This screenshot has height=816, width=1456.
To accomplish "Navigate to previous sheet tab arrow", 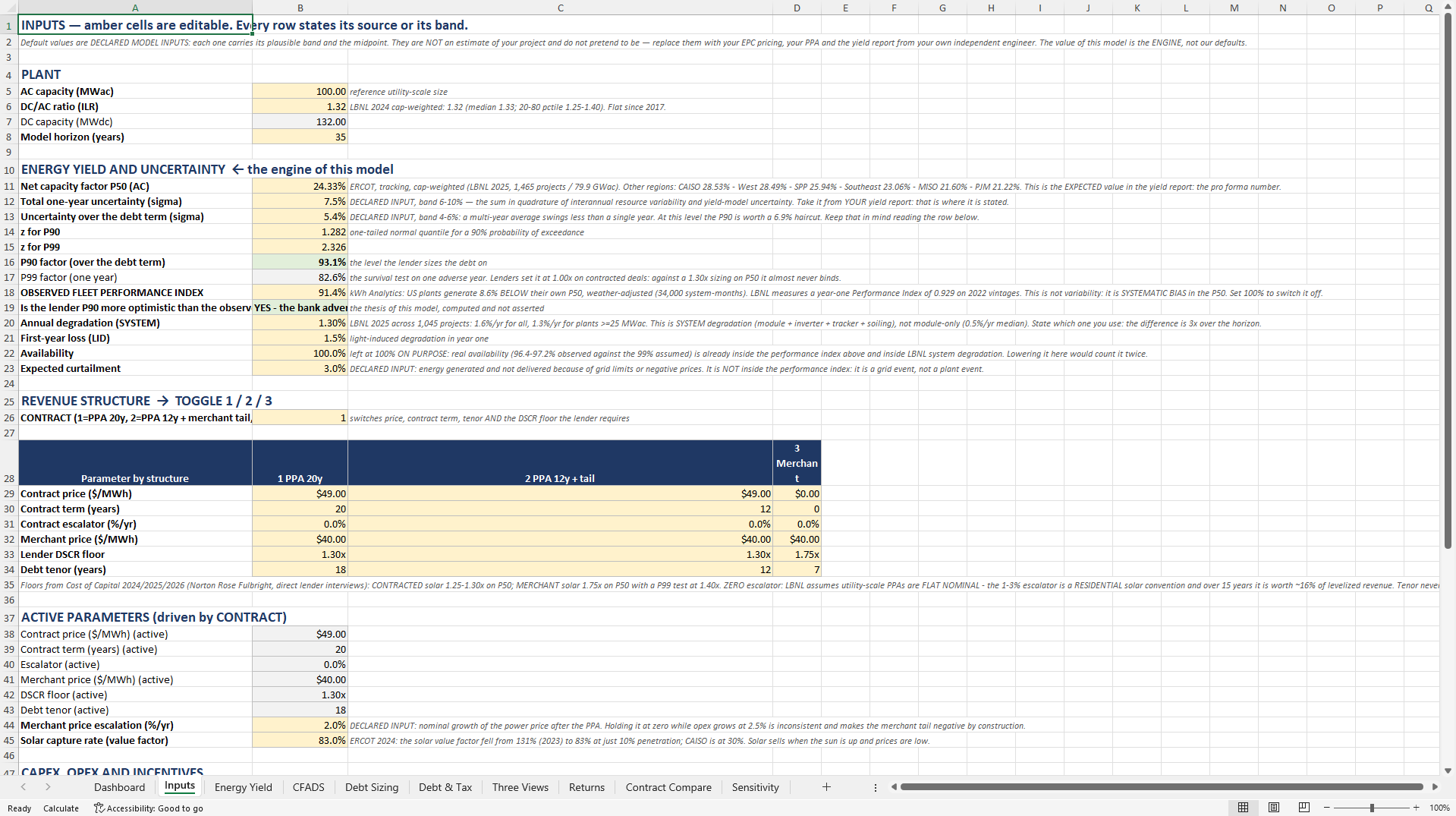I will (24, 787).
